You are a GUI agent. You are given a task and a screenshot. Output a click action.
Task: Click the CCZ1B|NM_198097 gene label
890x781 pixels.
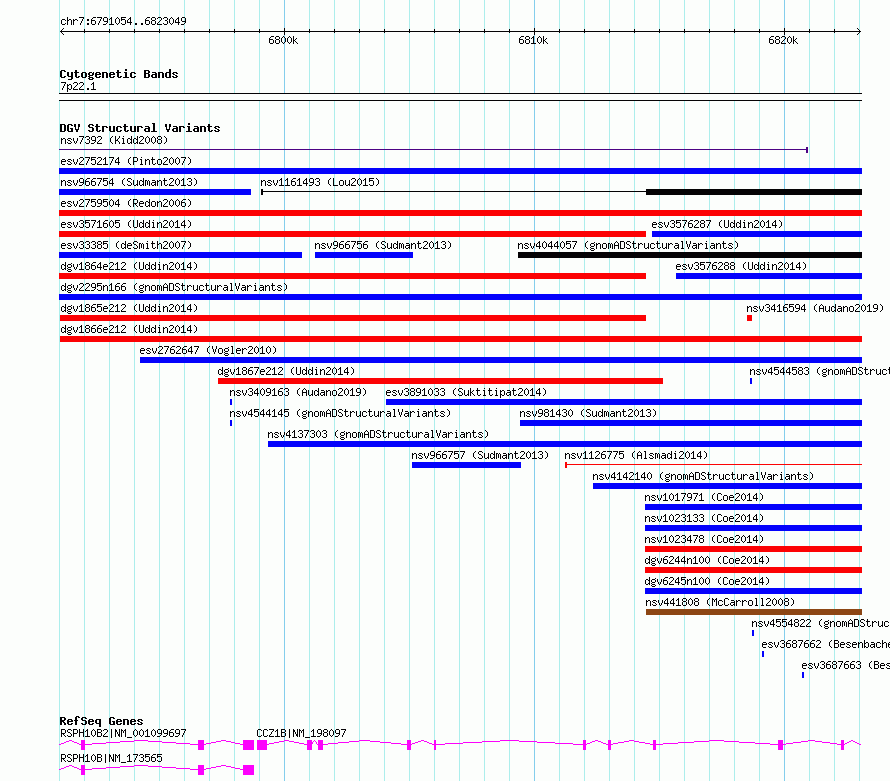tap(301, 733)
